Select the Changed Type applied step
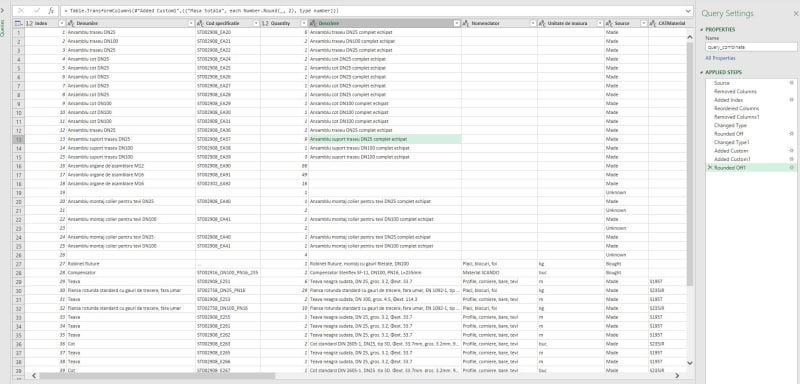Screen dimensions: 800x384 pyautogui.click(x=751, y=125)
